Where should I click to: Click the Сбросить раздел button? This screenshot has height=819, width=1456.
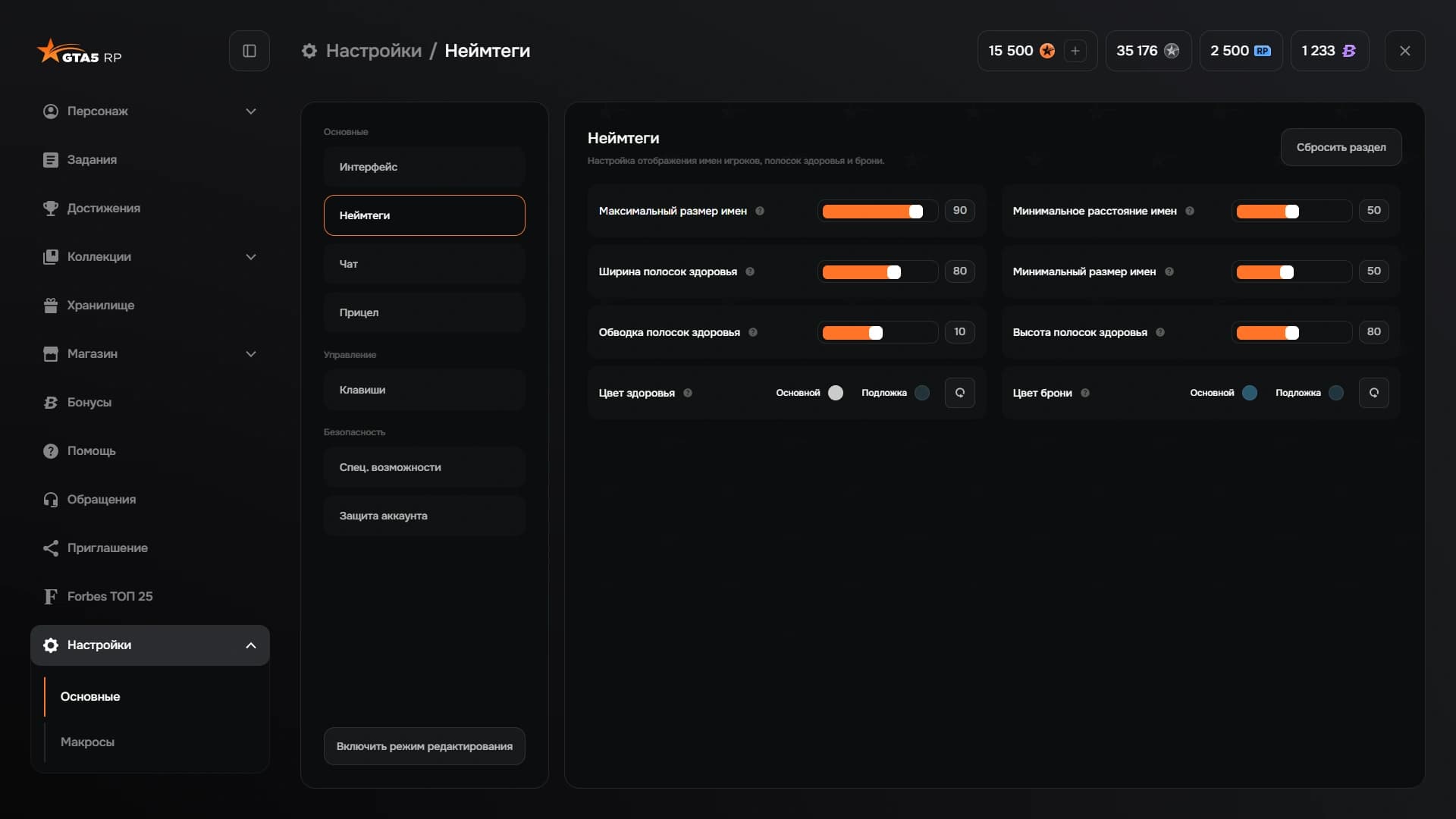point(1341,147)
